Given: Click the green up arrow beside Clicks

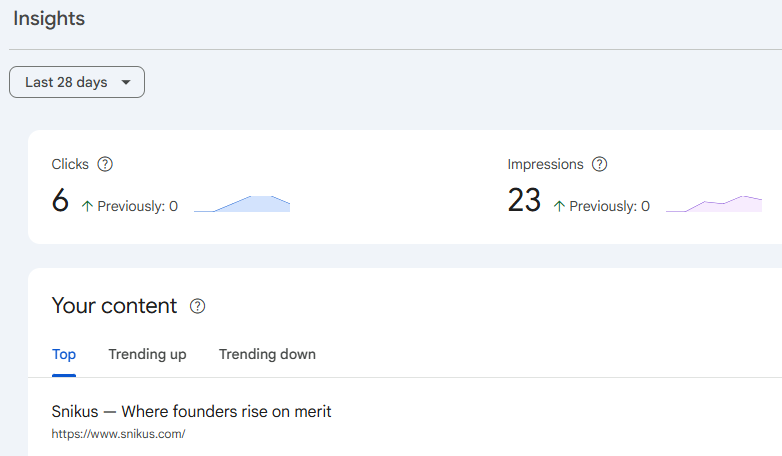Looking at the screenshot, I should pos(87,206).
